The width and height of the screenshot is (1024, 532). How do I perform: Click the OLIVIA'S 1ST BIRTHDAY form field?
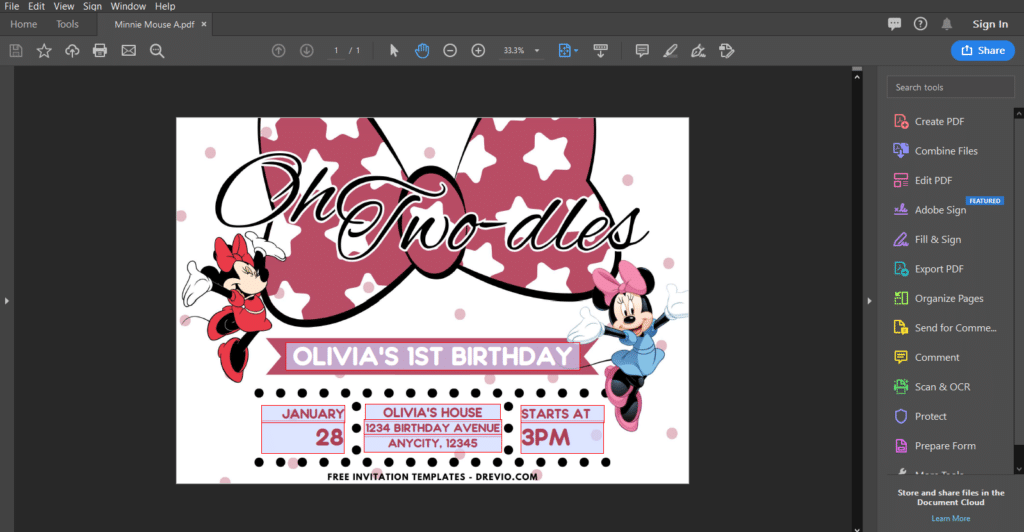coord(432,356)
